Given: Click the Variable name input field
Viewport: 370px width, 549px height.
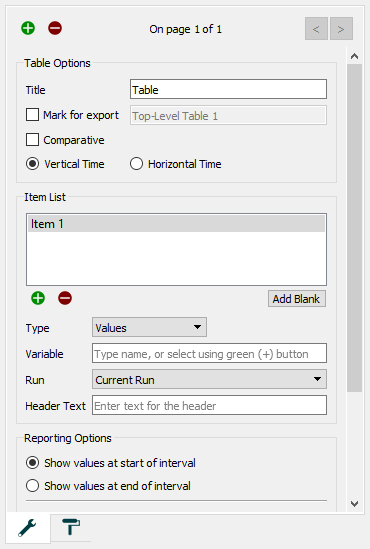Looking at the screenshot, I should click(x=209, y=353).
